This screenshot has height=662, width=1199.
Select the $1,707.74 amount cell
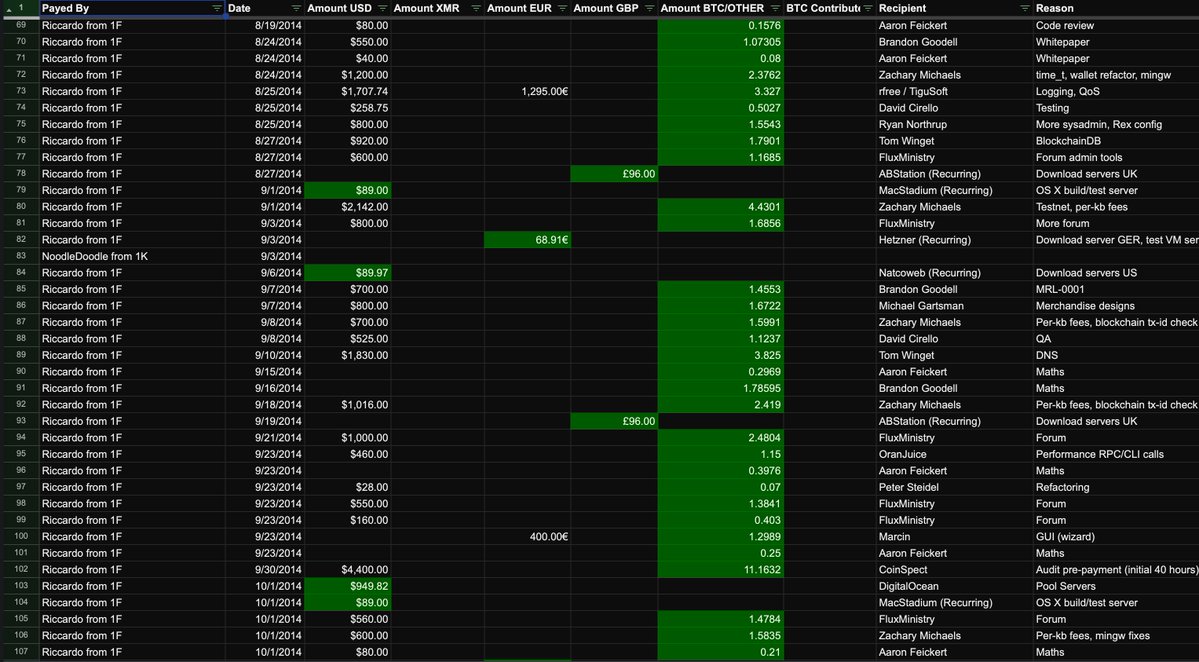pos(347,91)
